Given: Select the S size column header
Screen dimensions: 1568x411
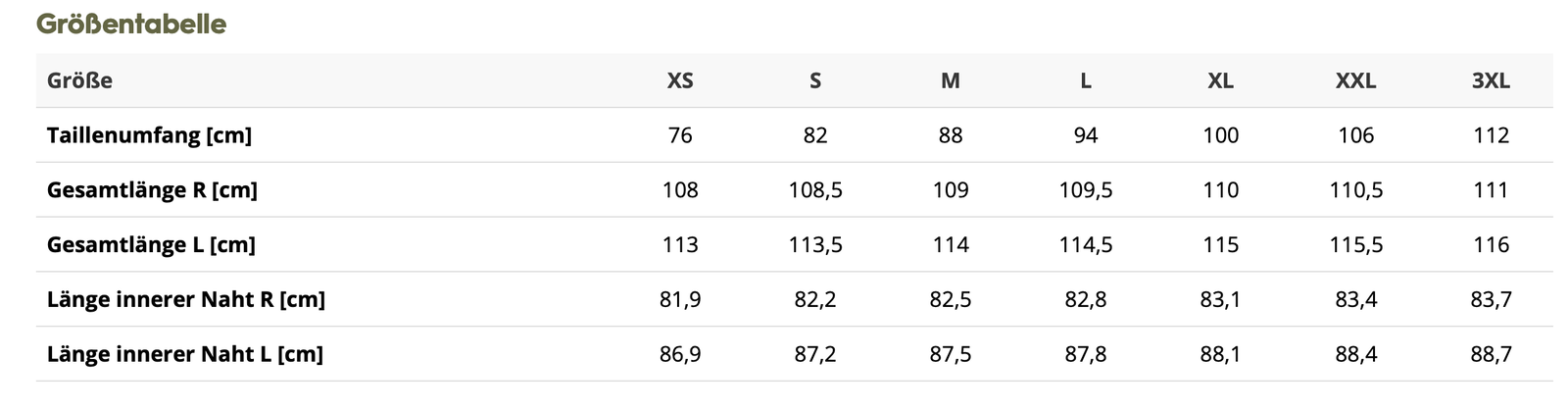Looking at the screenshot, I should 815,80.
